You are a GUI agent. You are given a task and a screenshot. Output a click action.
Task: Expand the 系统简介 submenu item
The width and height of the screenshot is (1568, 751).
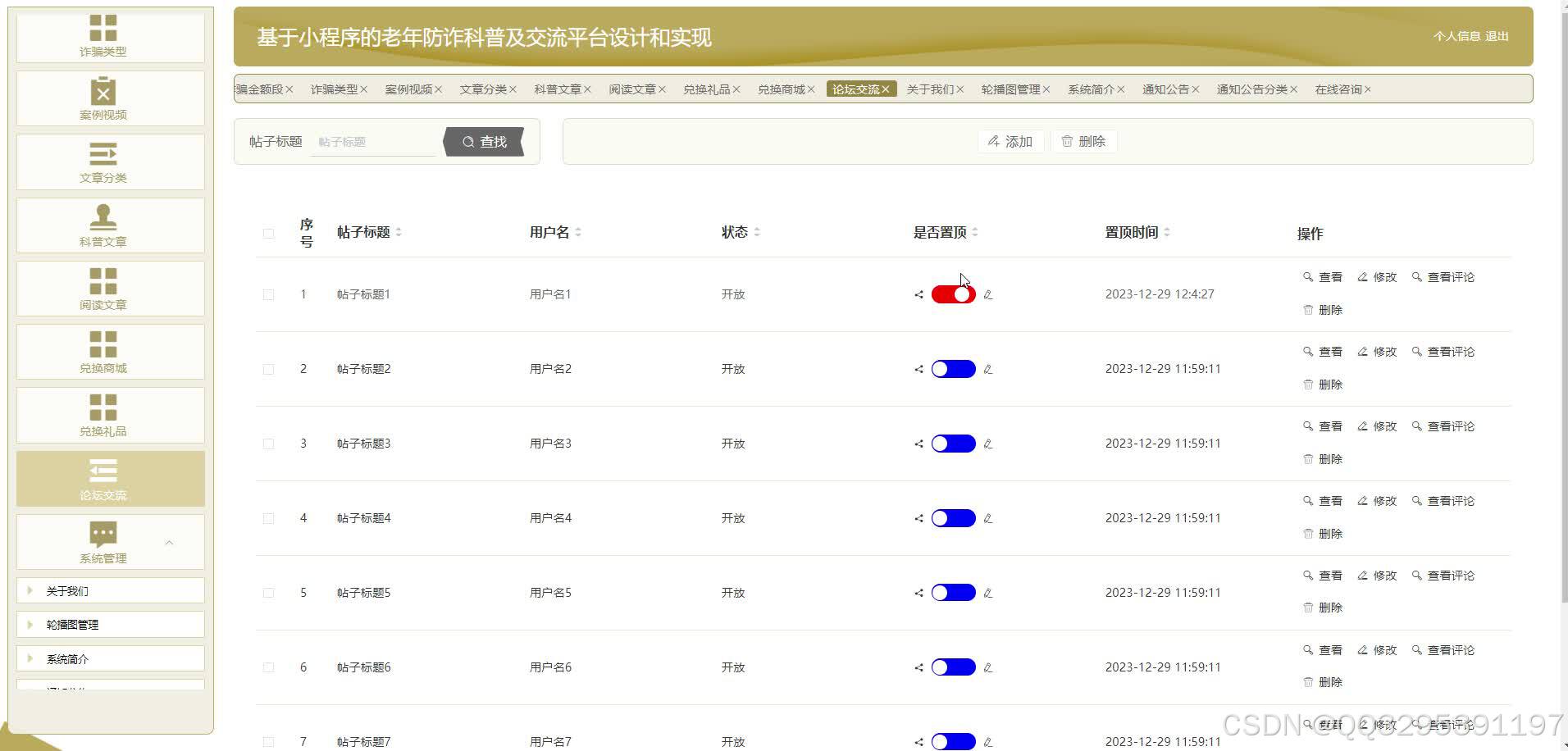(x=111, y=659)
